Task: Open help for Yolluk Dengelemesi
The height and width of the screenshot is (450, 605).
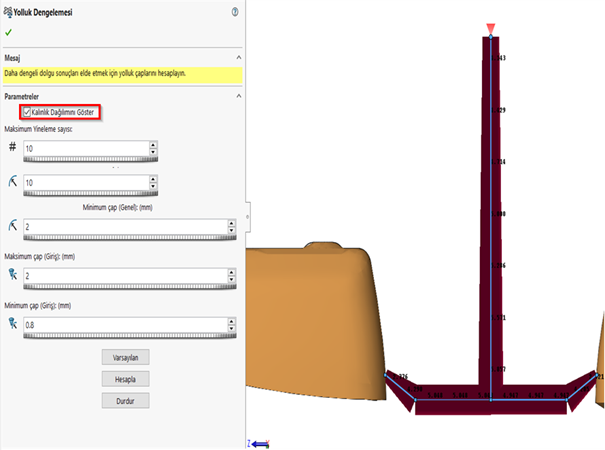Action: 234,12
